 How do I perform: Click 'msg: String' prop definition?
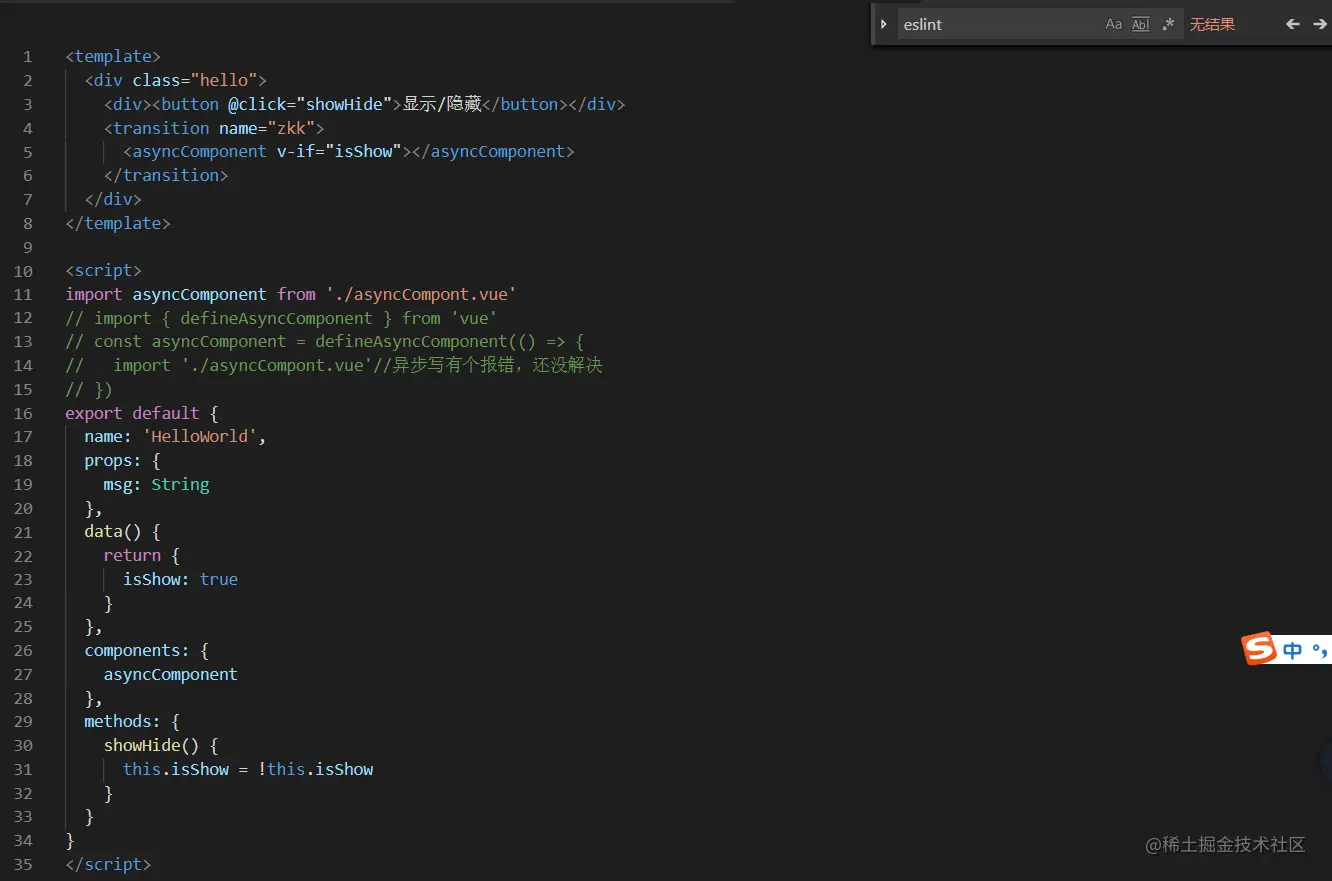coord(156,484)
